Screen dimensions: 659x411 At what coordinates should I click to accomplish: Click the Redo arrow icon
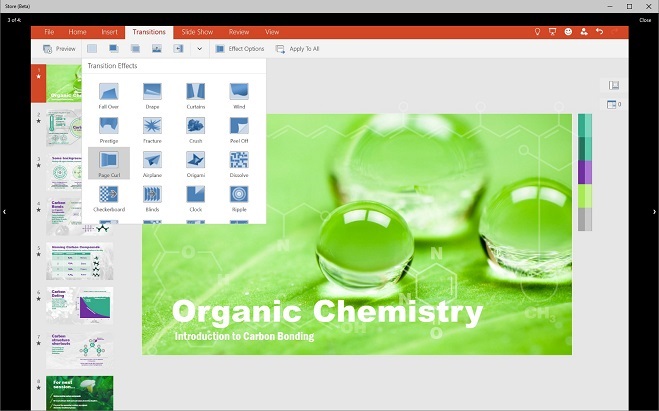(x=615, y=32)
